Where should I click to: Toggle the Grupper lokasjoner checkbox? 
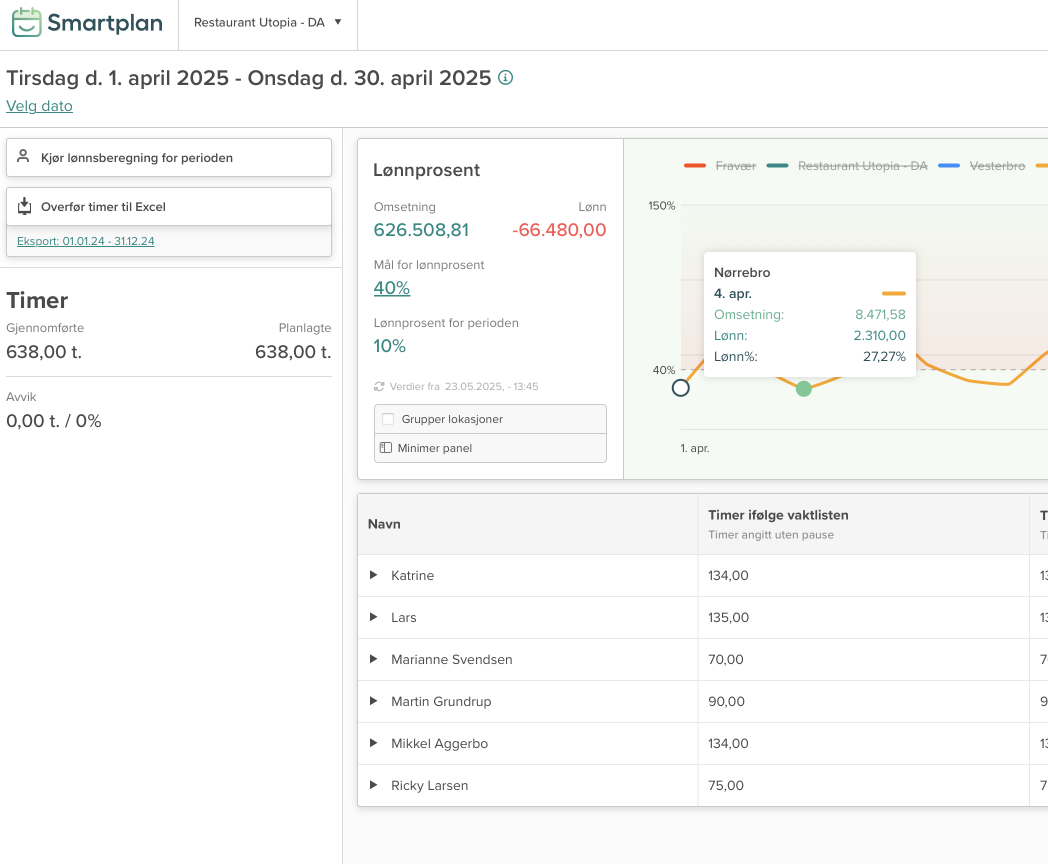(x=388, y=419)
